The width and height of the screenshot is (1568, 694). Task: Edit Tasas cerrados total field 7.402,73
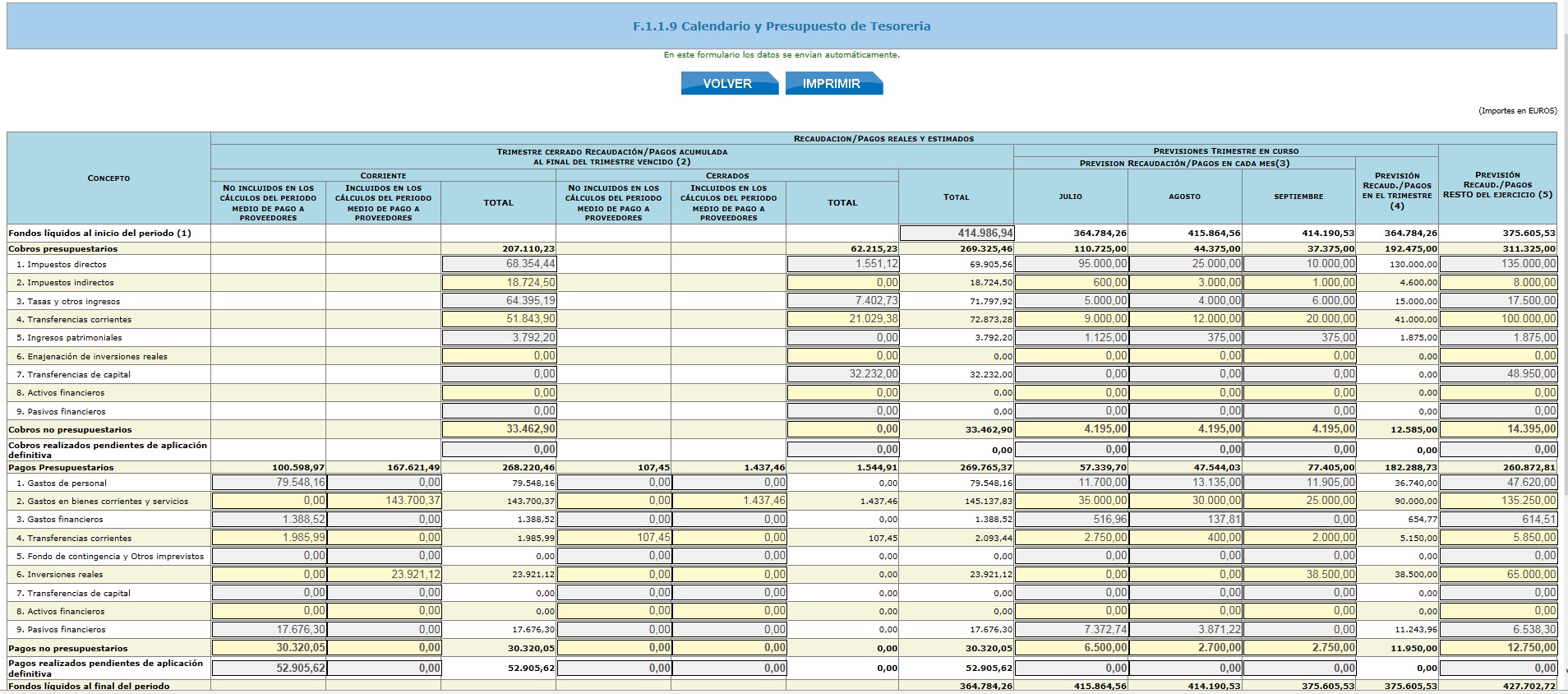[843, 301]
